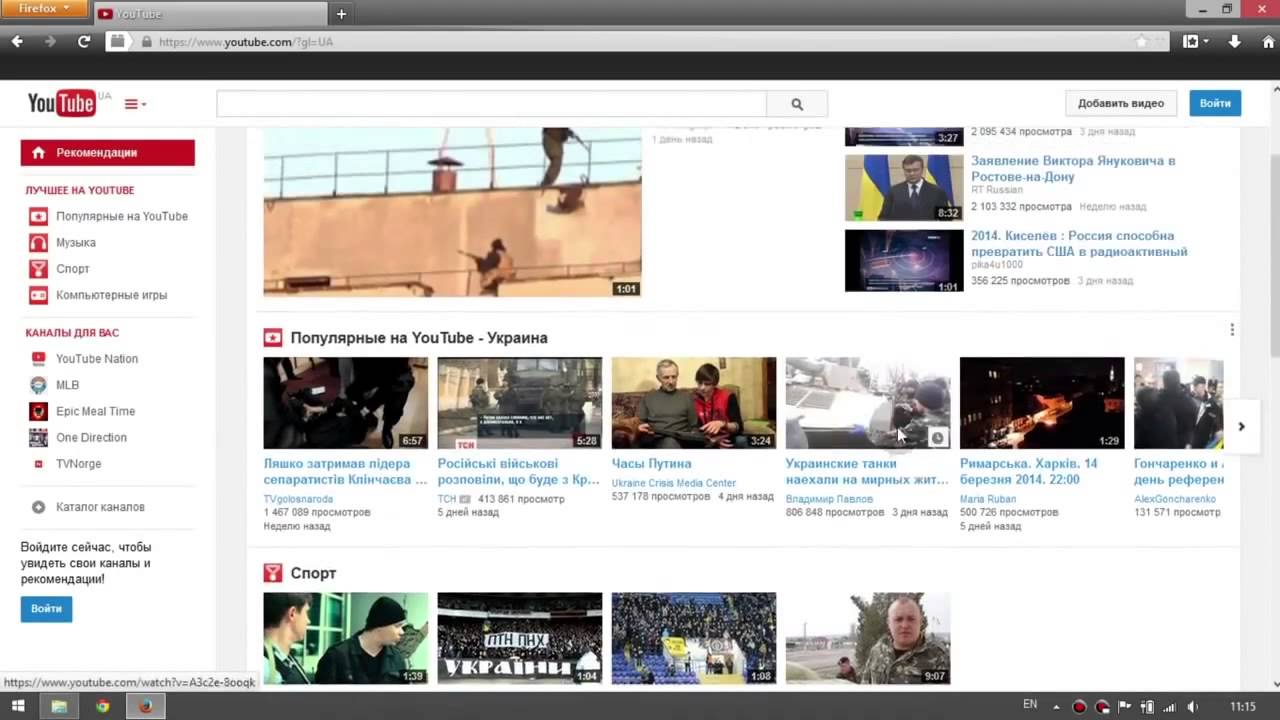Select Рекомендации in the sidebar

tap(107, 152)
